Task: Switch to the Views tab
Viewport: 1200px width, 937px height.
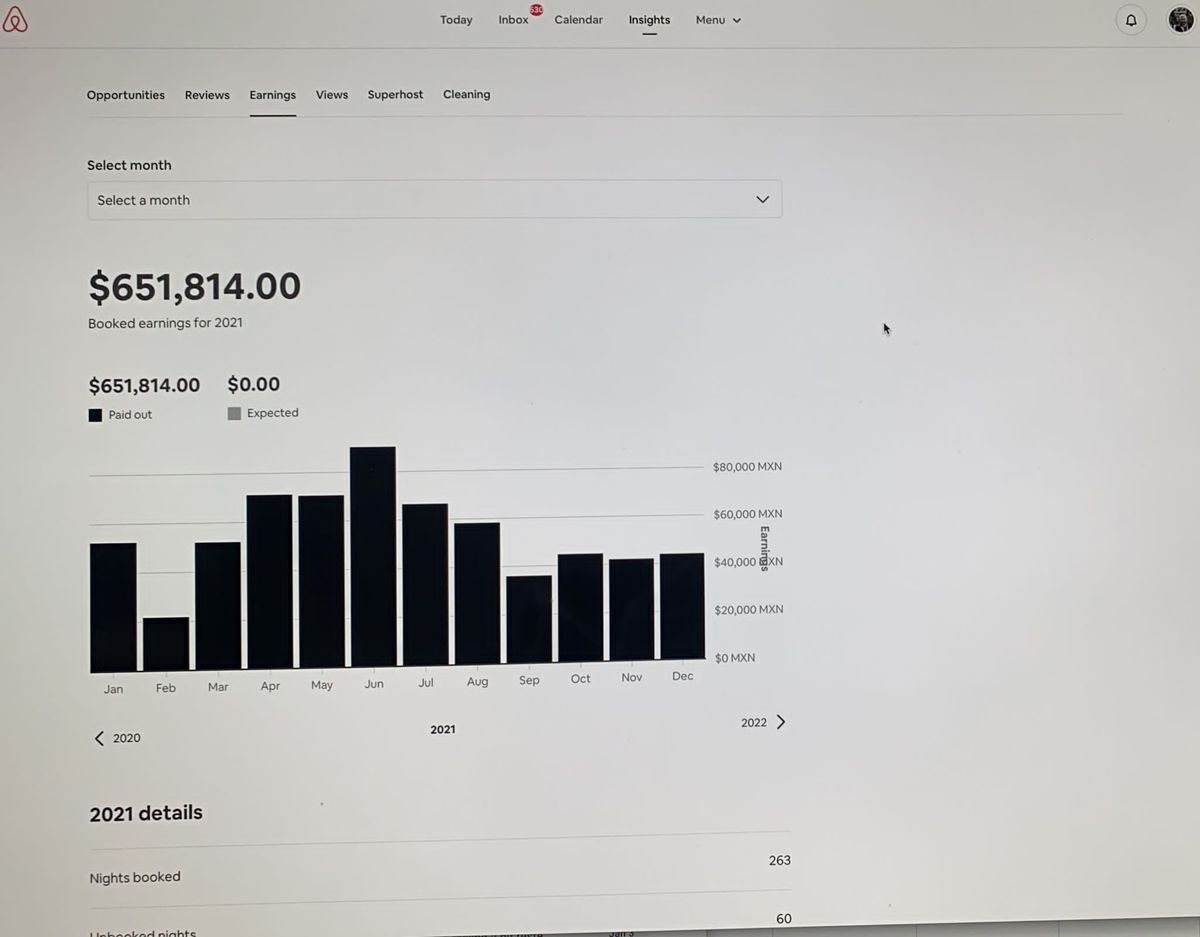Action: click(332, 95)
